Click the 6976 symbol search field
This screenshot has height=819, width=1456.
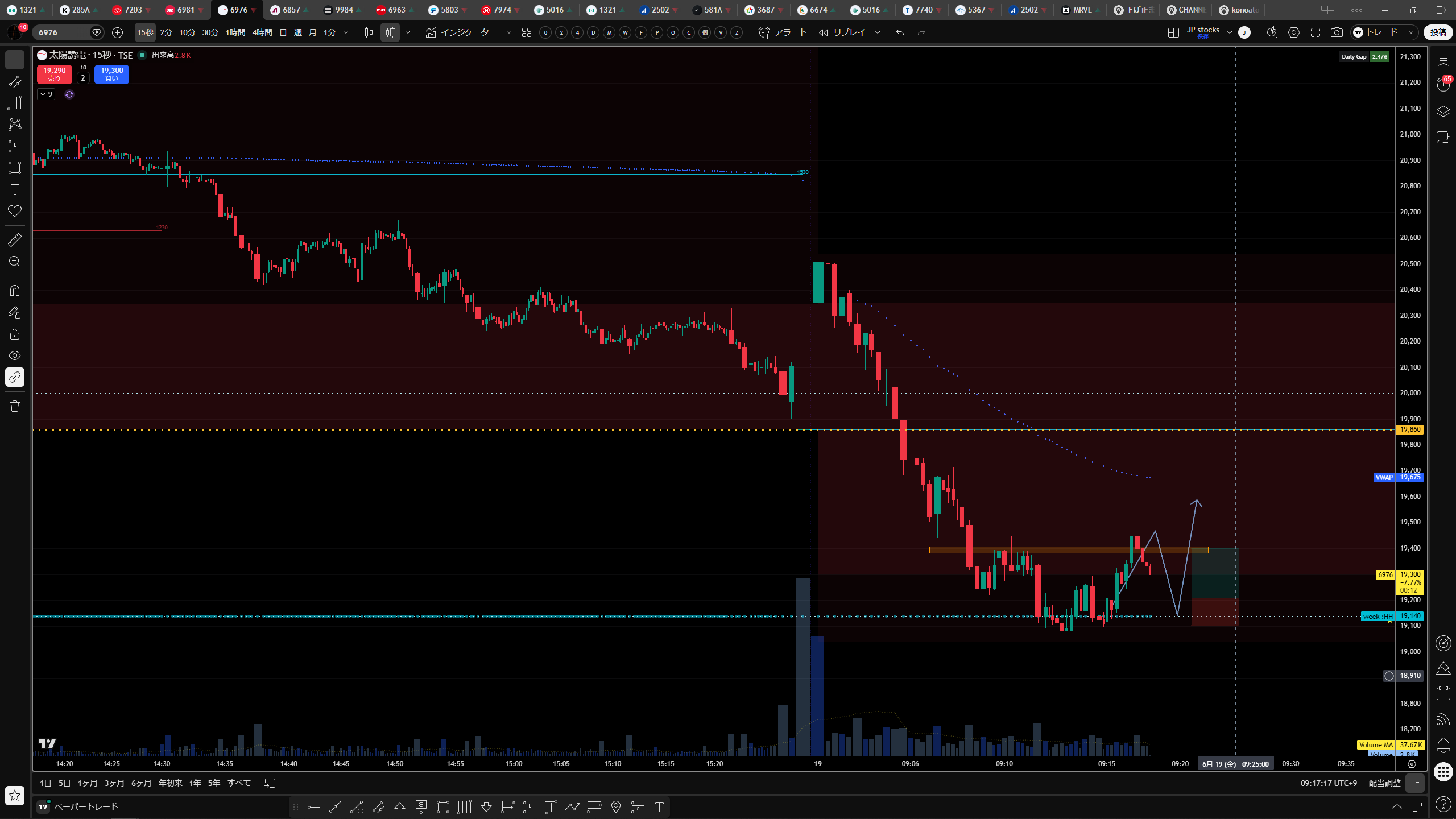(63, 32)
